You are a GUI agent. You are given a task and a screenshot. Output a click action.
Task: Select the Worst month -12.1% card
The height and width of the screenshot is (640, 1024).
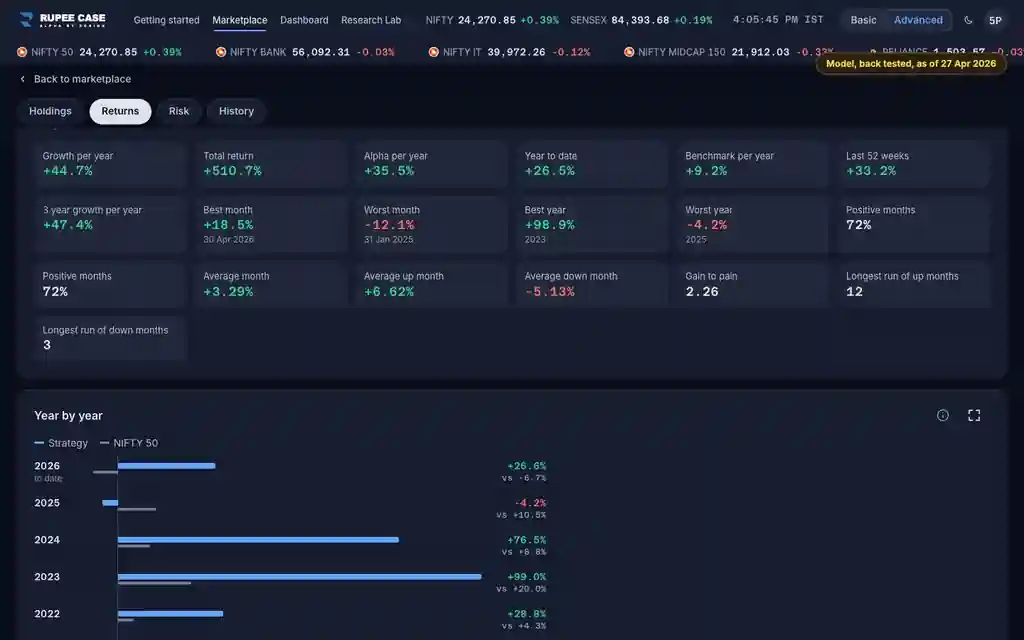[431, 224]
